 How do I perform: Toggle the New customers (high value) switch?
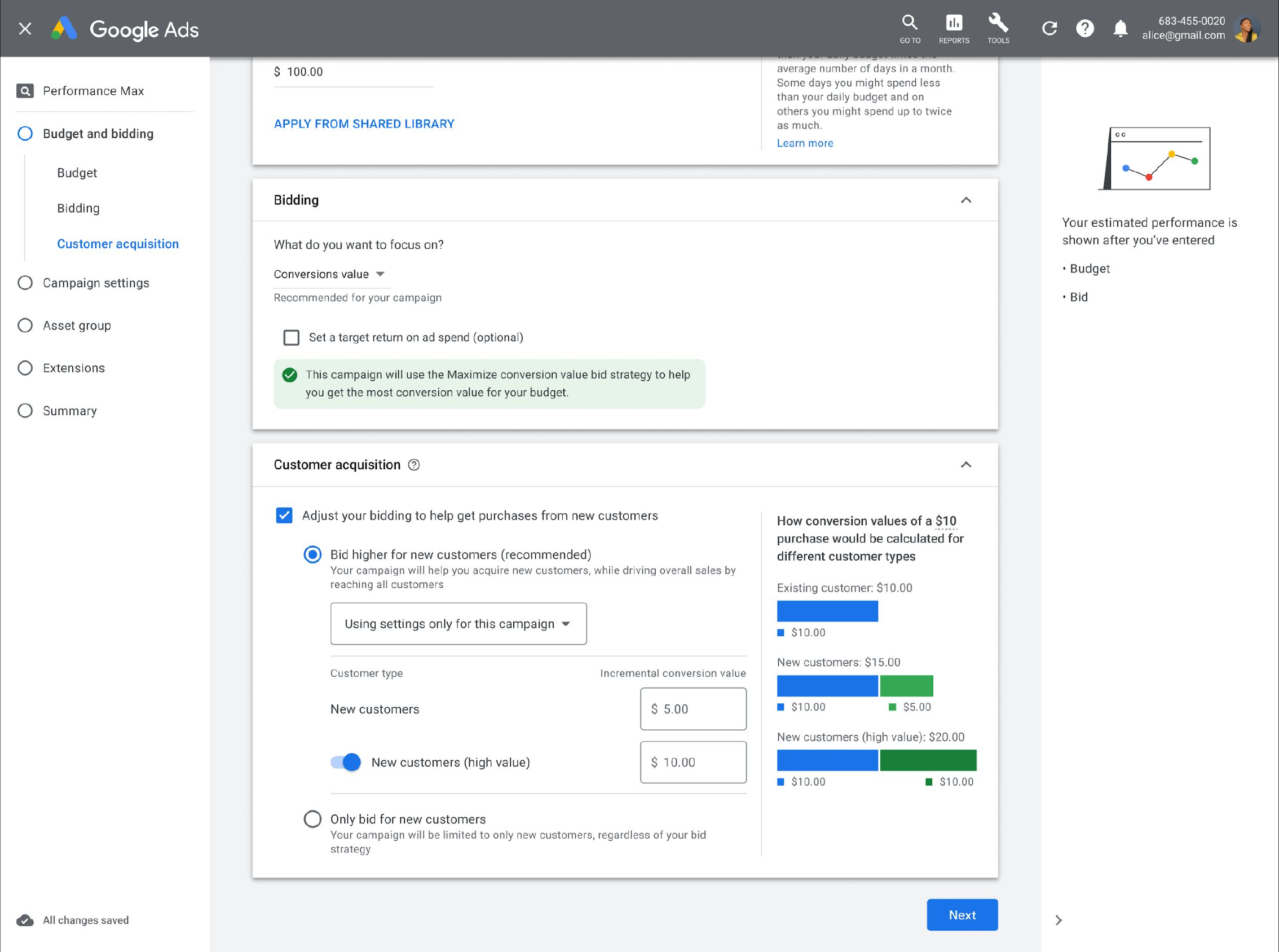[x=346, y=762]
